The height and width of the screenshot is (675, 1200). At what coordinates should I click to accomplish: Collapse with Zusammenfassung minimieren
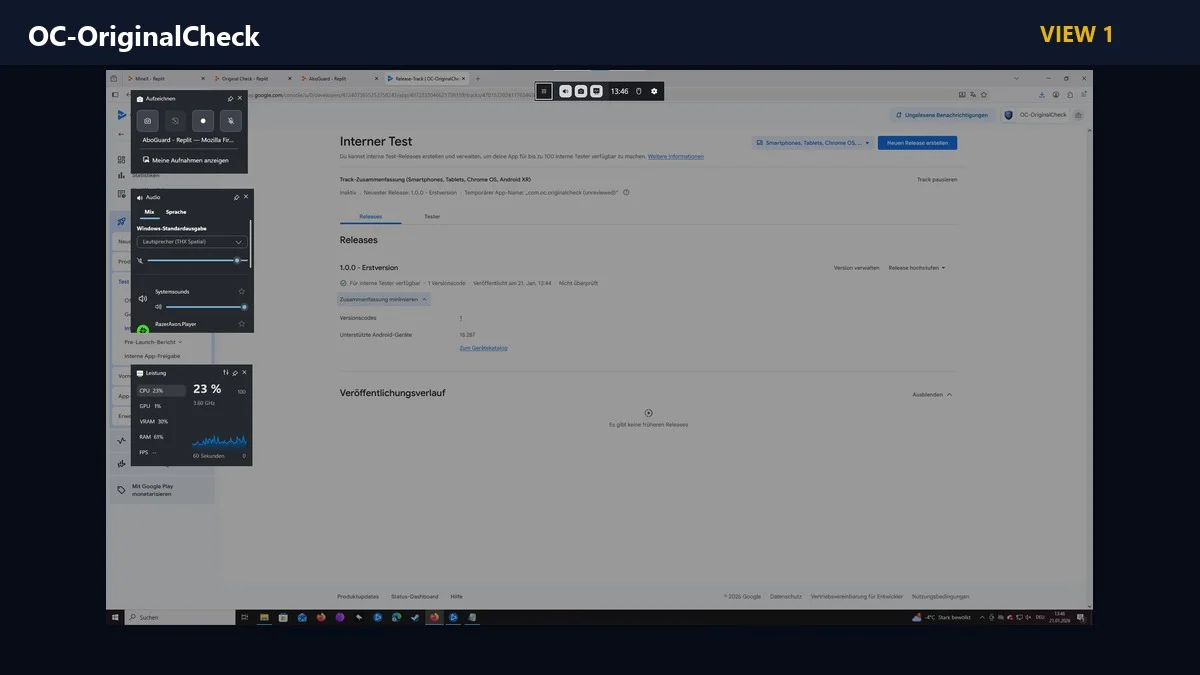(x=384, y=299)
